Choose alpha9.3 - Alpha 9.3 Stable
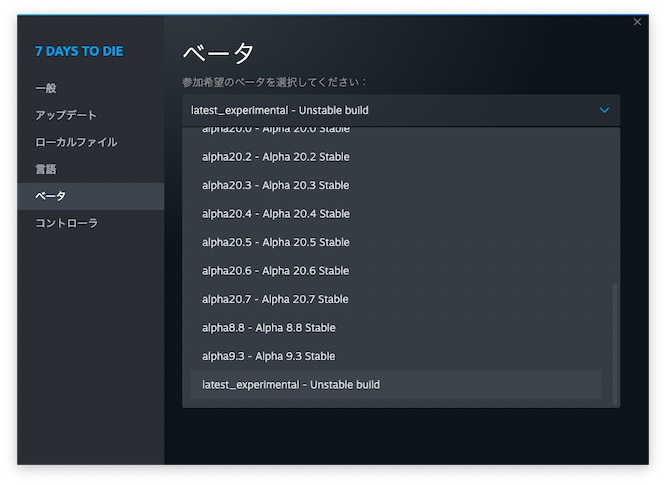Image resolution: width=666 pixels, height=485 pixels. click(x=269, y=356)
